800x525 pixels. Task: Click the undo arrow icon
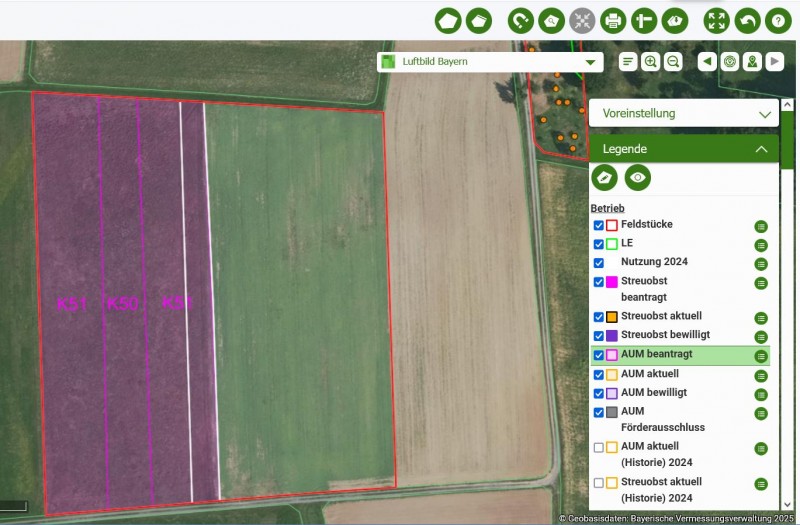coord(747,20)
